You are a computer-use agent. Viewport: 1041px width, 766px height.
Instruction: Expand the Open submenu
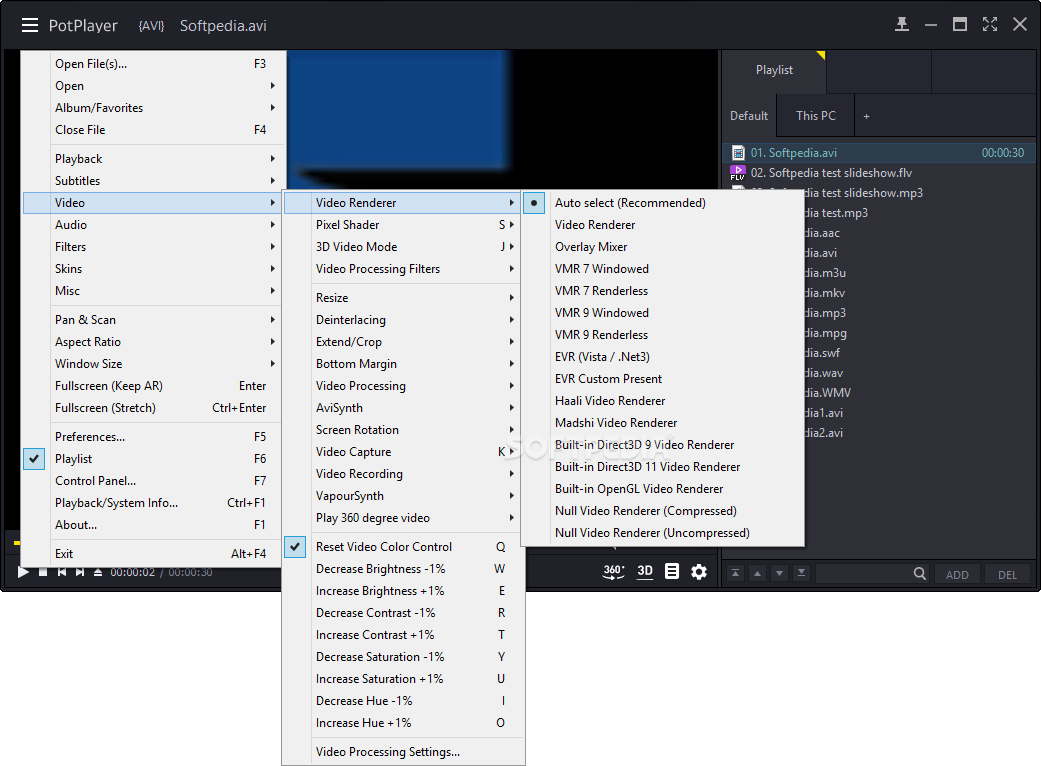coord(153,86)
